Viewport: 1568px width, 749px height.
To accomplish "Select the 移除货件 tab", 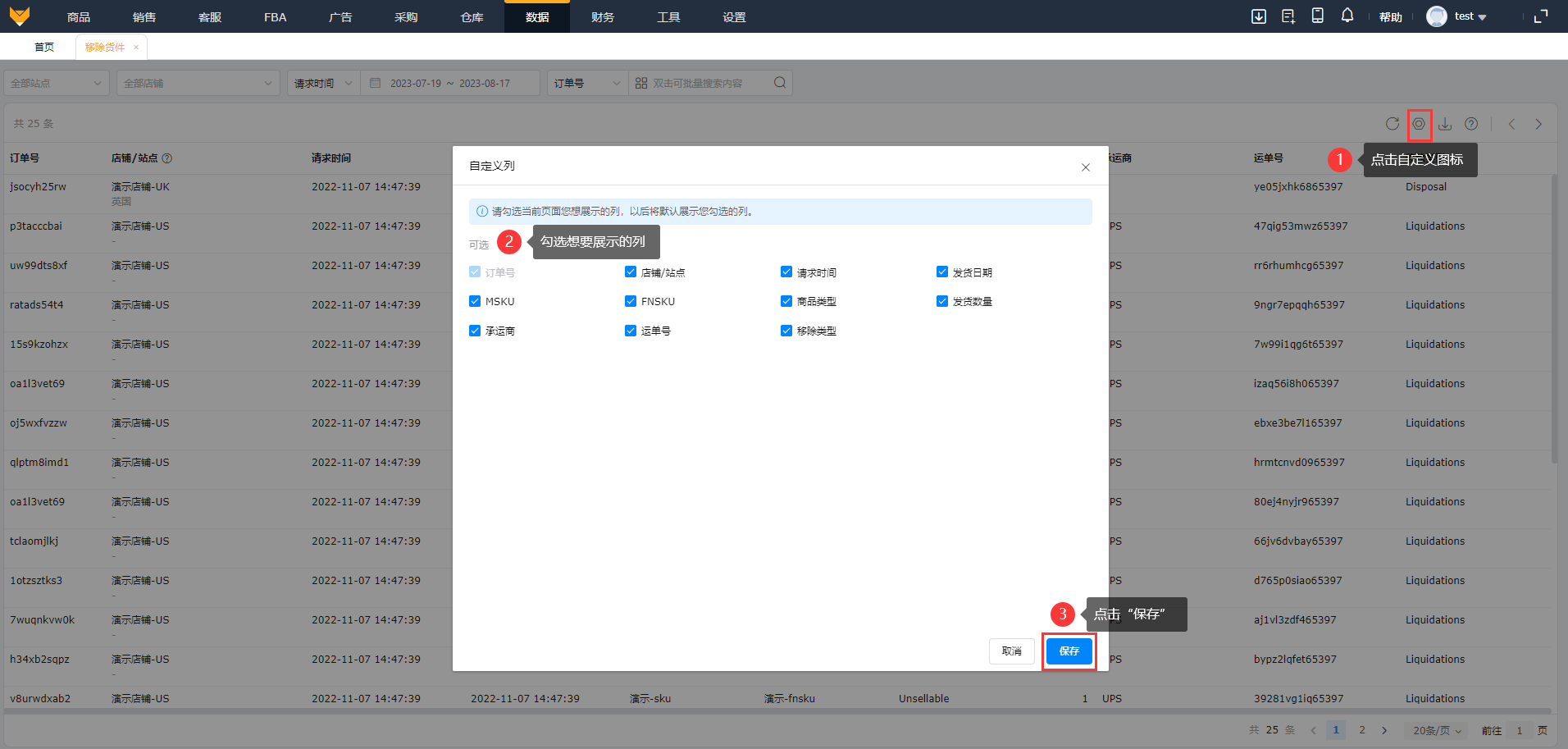I will [x=105, y=47].
